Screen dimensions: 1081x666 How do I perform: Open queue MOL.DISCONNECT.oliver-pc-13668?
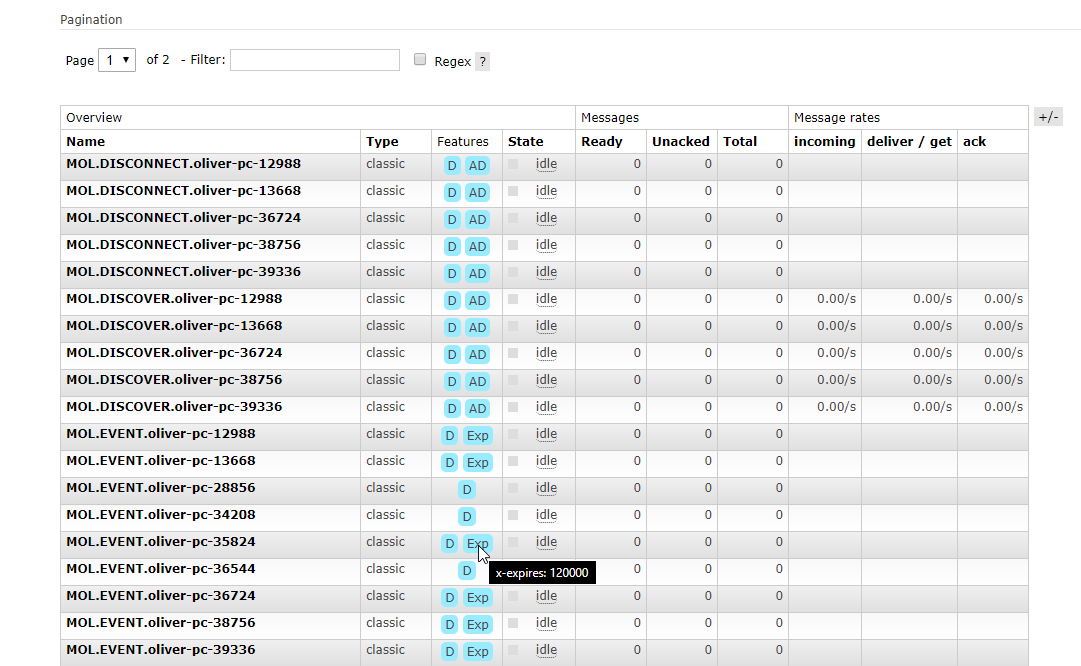(183, 191)
